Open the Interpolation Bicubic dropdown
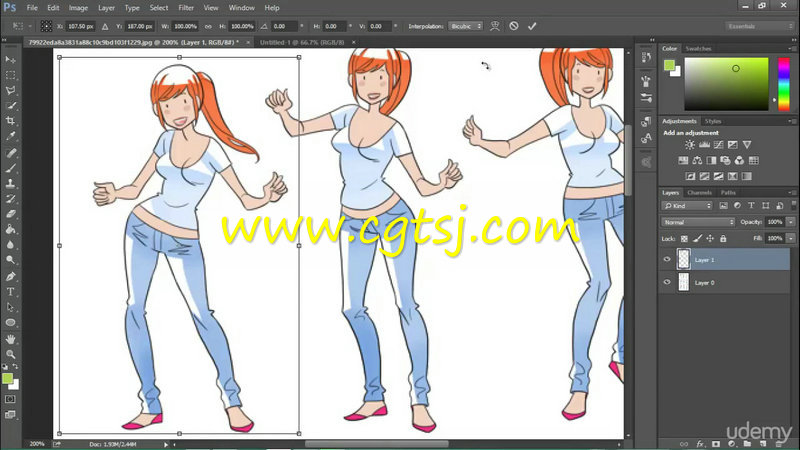This screenshot has height=450, width=800. click(465, 26)
